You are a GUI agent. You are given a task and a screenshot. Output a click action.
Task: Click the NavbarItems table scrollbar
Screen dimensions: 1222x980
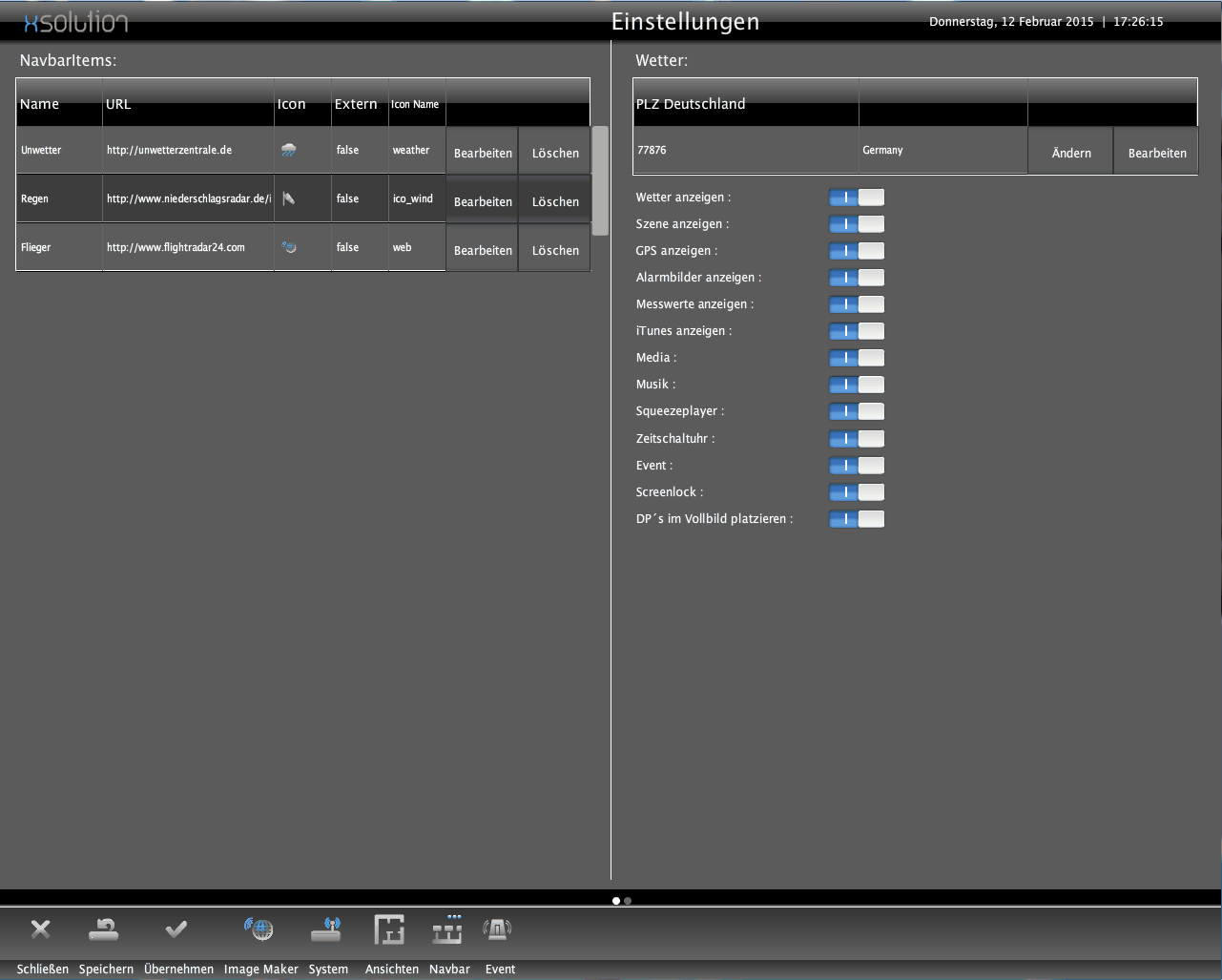(600, 180)
